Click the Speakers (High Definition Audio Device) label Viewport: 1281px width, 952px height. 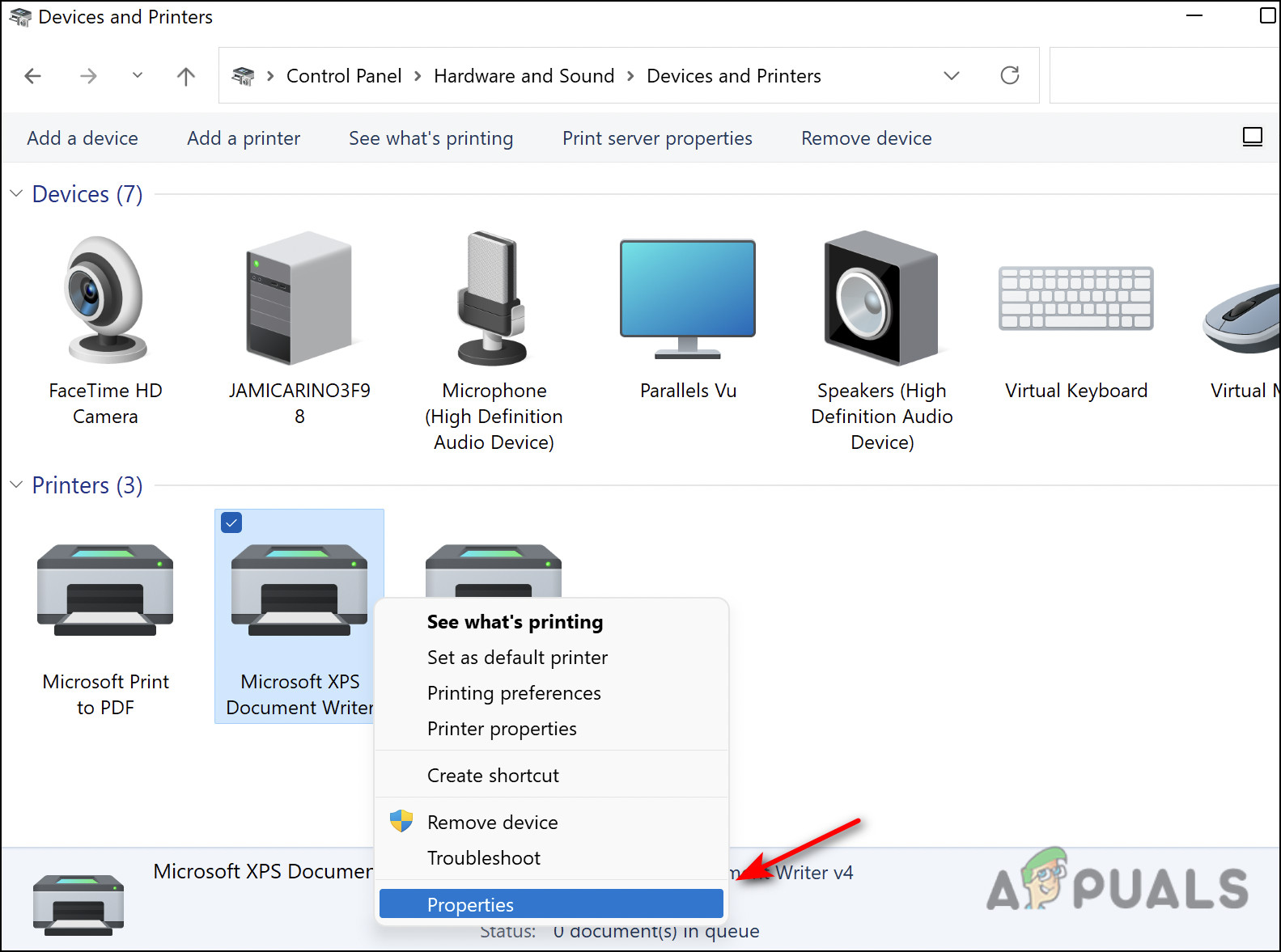(x=882, y=417)
